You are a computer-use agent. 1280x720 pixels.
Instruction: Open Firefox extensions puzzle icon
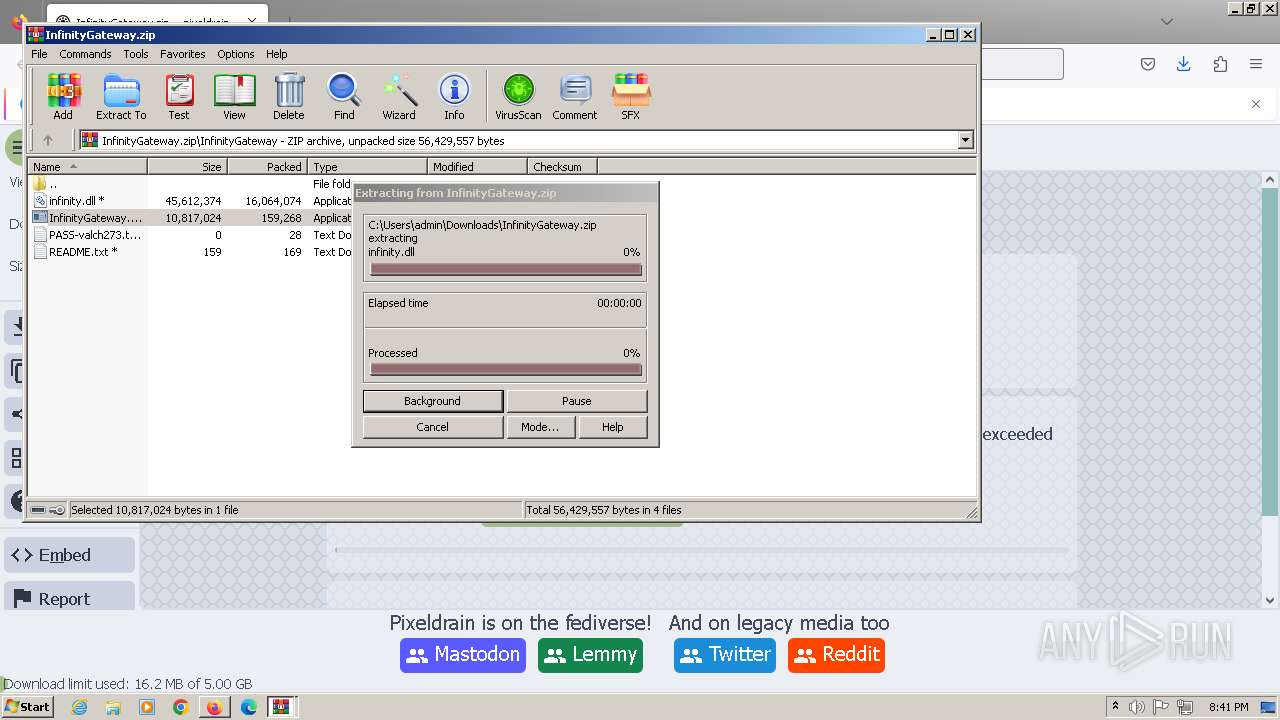click(x=1220, y=64)
